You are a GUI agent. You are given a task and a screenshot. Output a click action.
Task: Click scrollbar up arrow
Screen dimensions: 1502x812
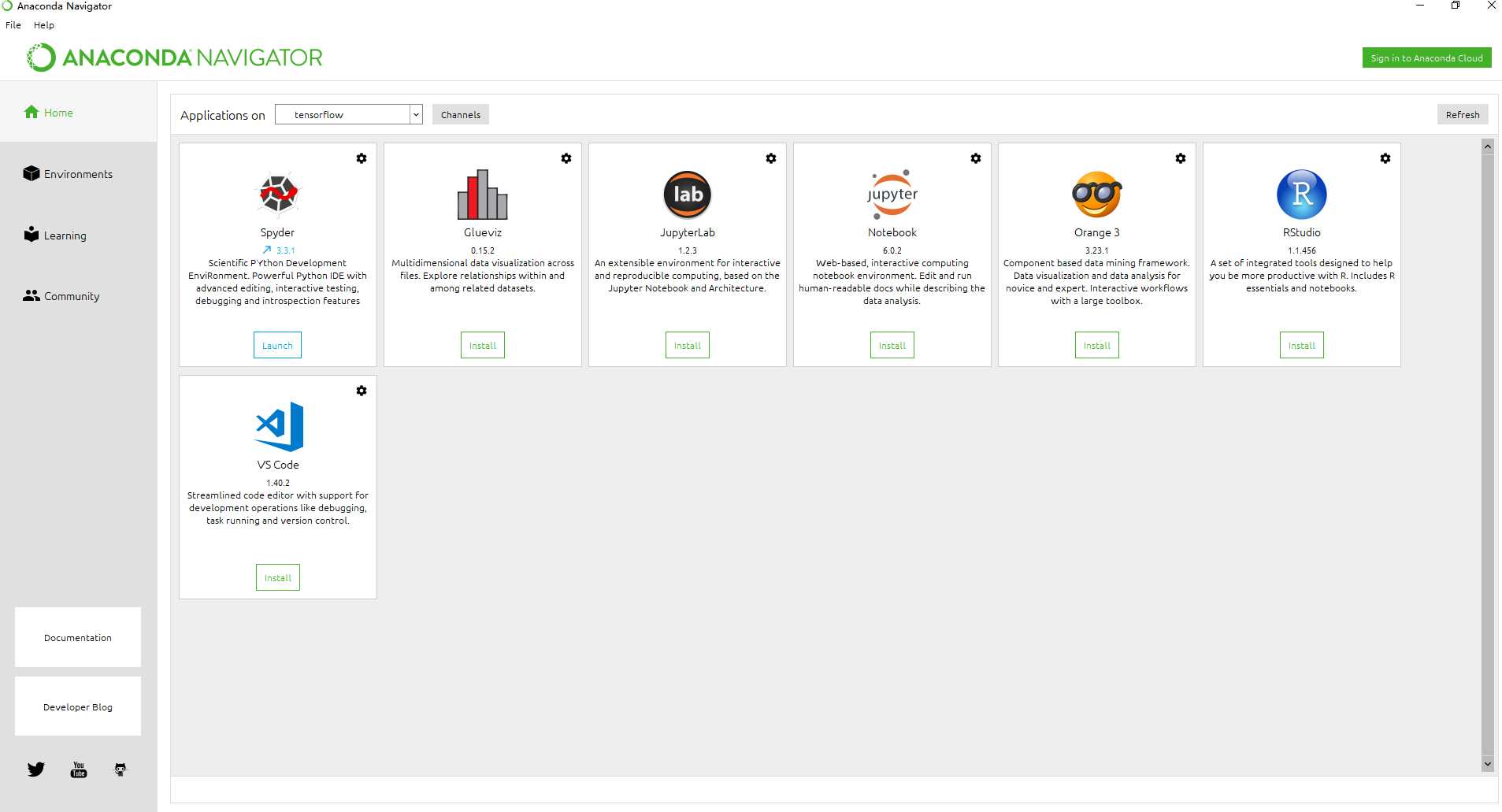(1488, 146)
